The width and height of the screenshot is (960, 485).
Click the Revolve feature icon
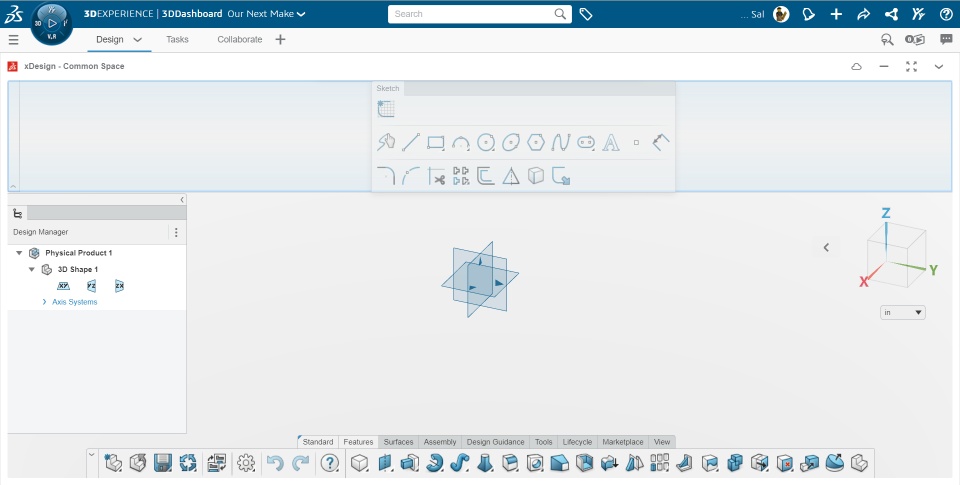click(435, 463)
